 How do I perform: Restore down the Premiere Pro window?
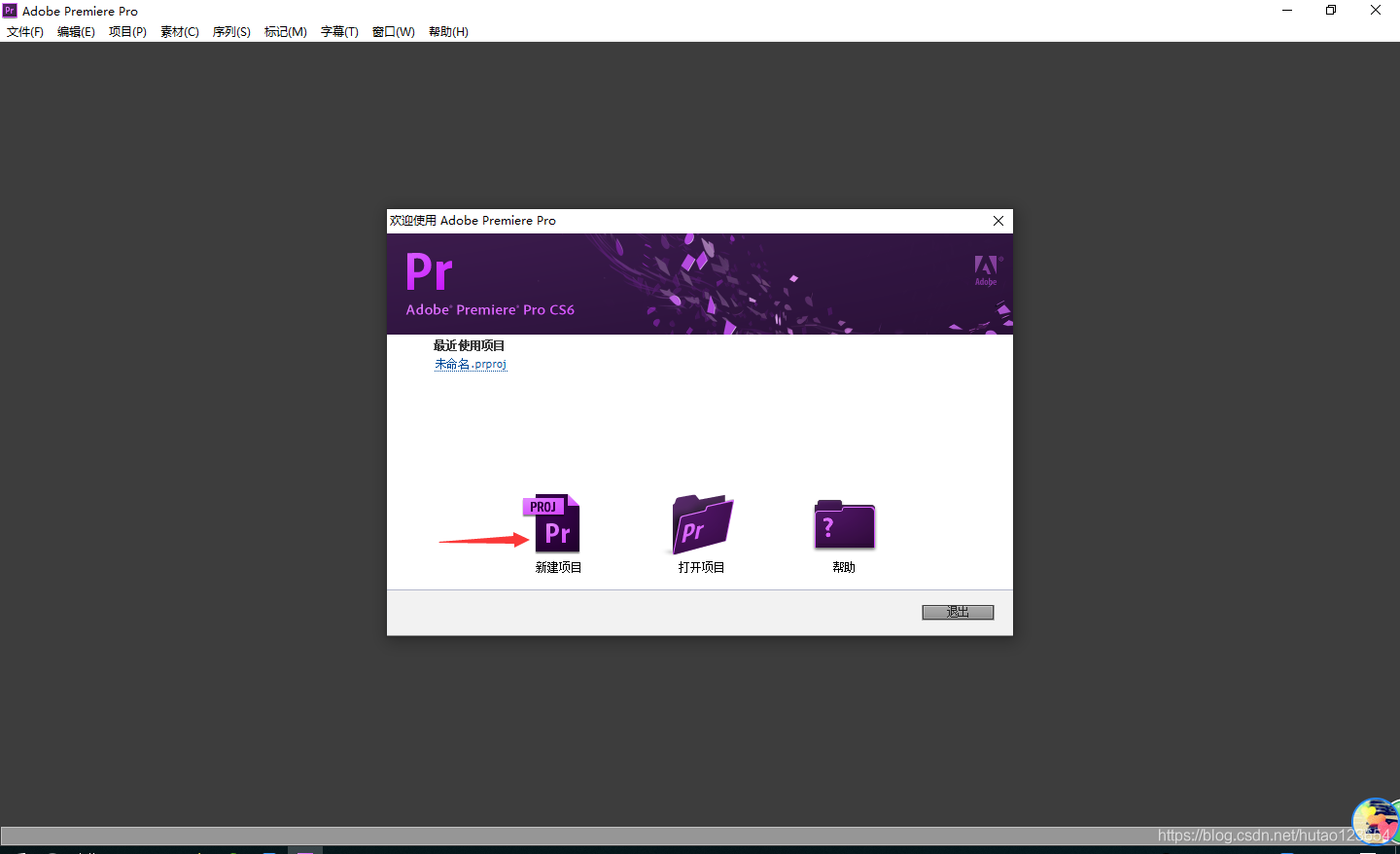[x=1331, y=11]
